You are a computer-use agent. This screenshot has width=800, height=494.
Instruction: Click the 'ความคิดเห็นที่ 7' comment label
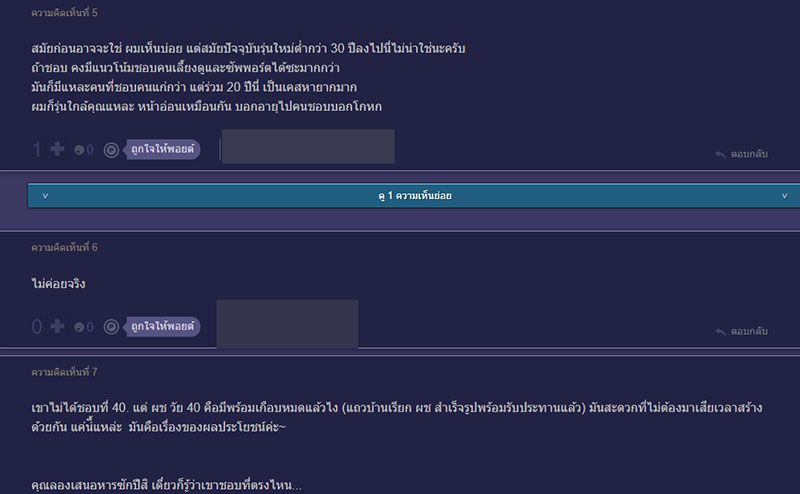(x=64, y=372)
